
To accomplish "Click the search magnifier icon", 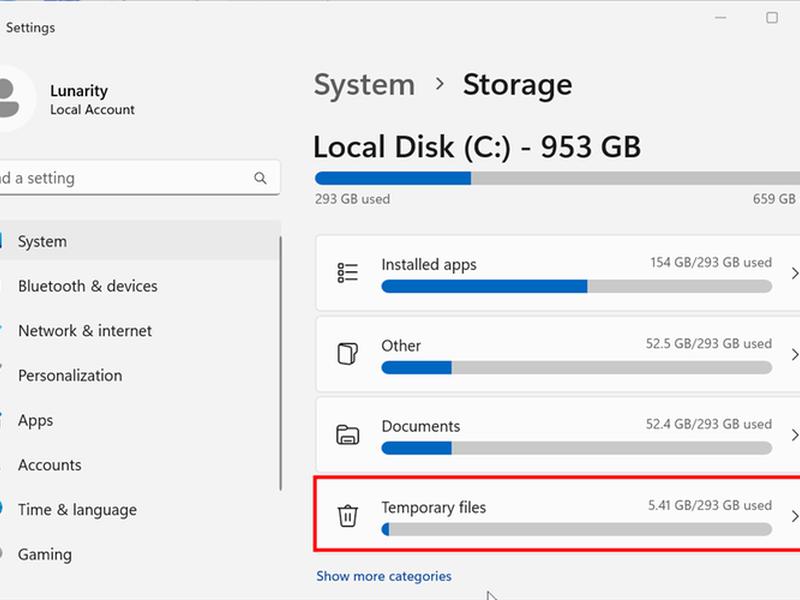I will point(260,178).
